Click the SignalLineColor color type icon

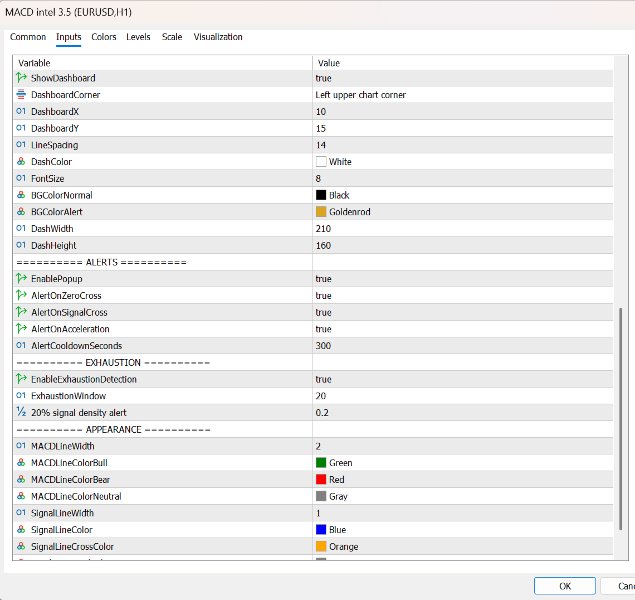click(21, 529)
